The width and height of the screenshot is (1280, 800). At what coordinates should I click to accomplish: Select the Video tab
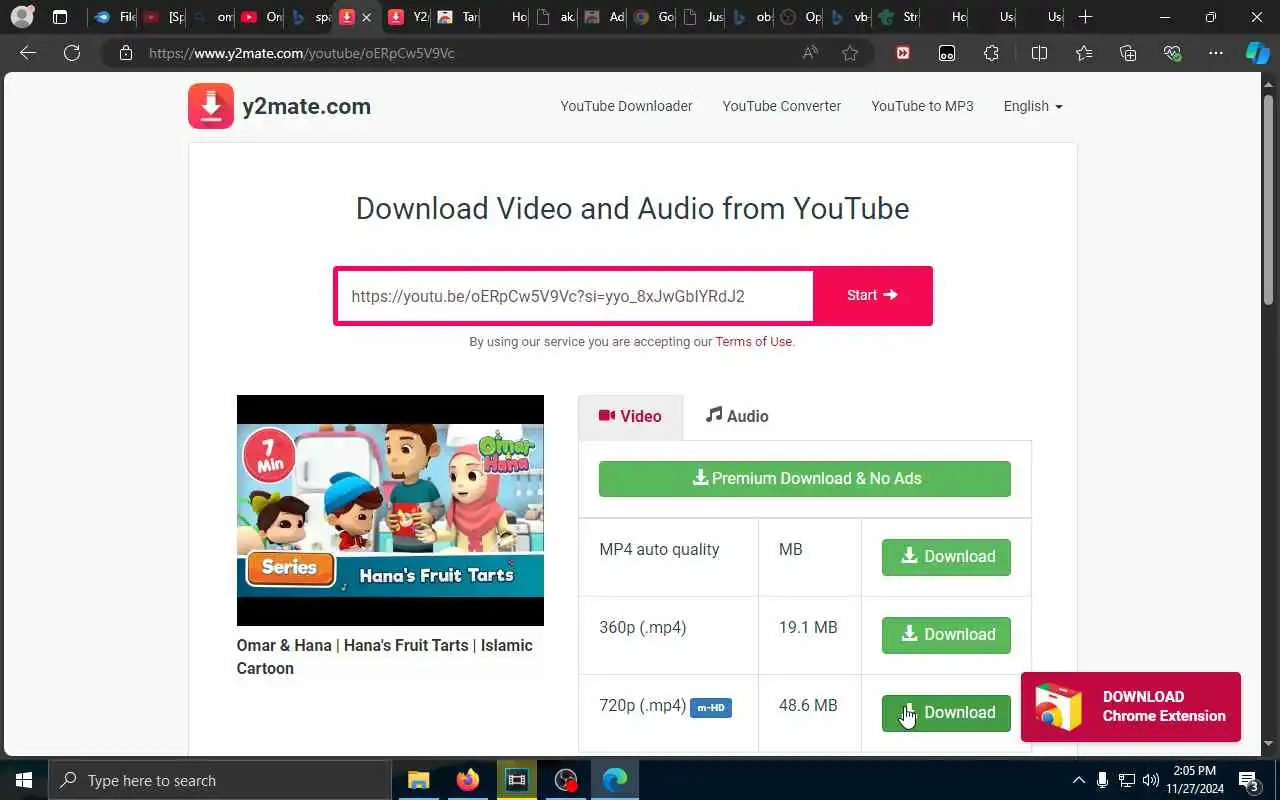coord(630,417)
